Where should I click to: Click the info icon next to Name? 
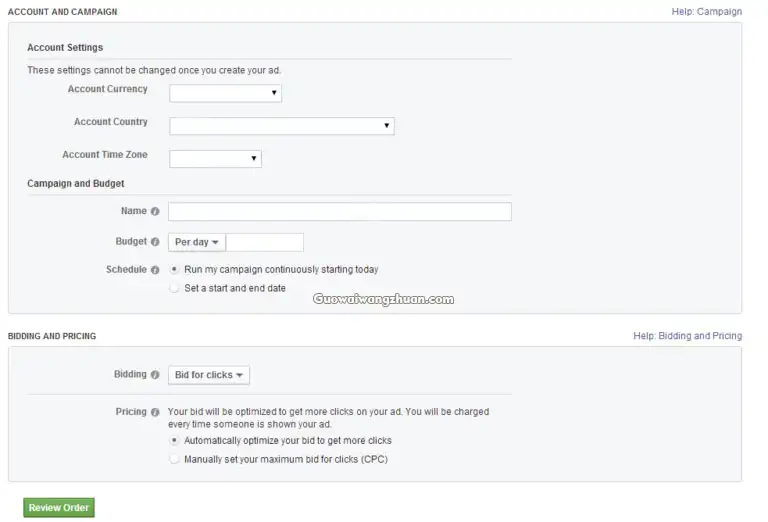(155, 211)
